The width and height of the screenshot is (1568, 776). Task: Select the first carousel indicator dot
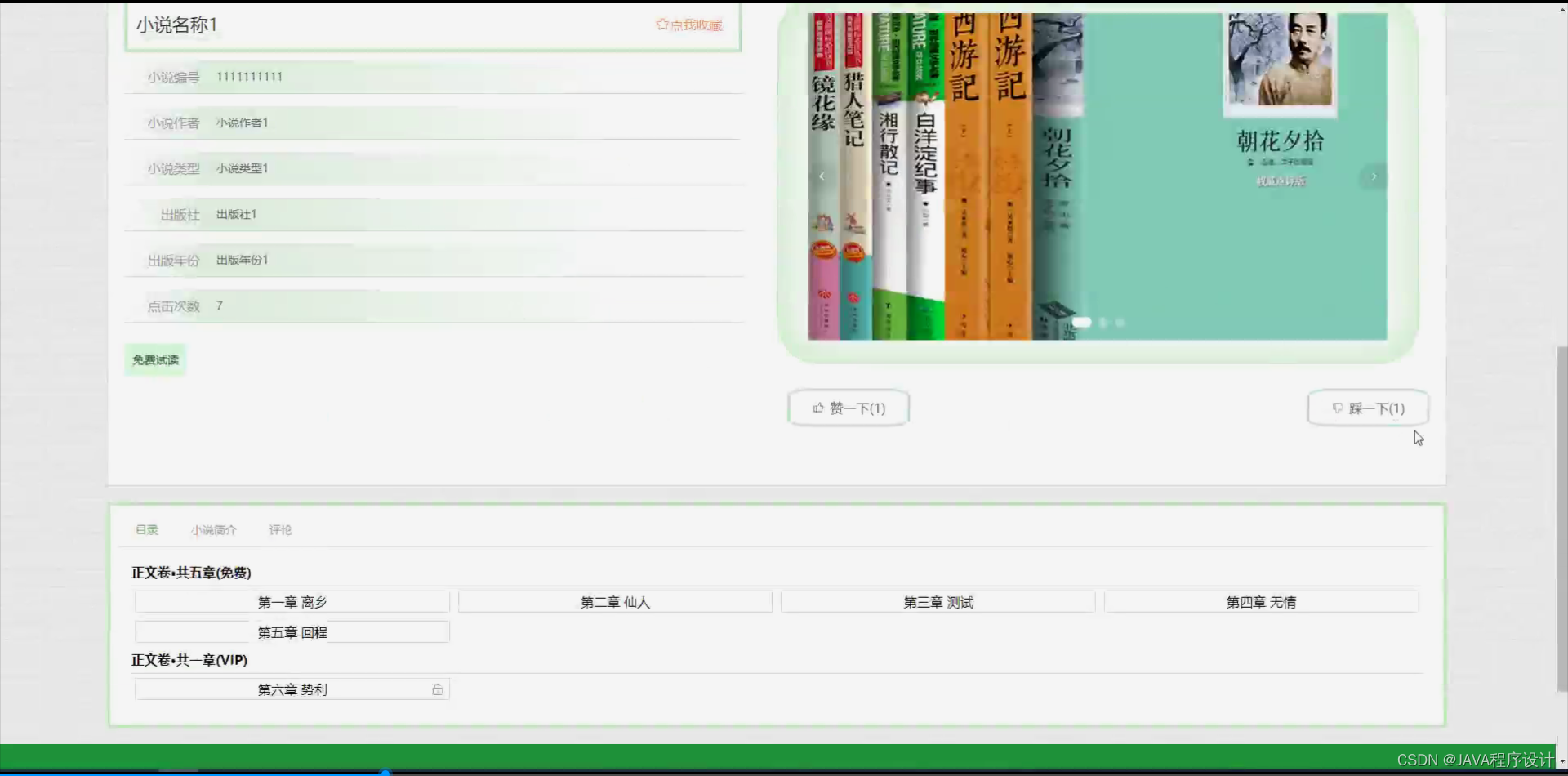coord(1082,323)
